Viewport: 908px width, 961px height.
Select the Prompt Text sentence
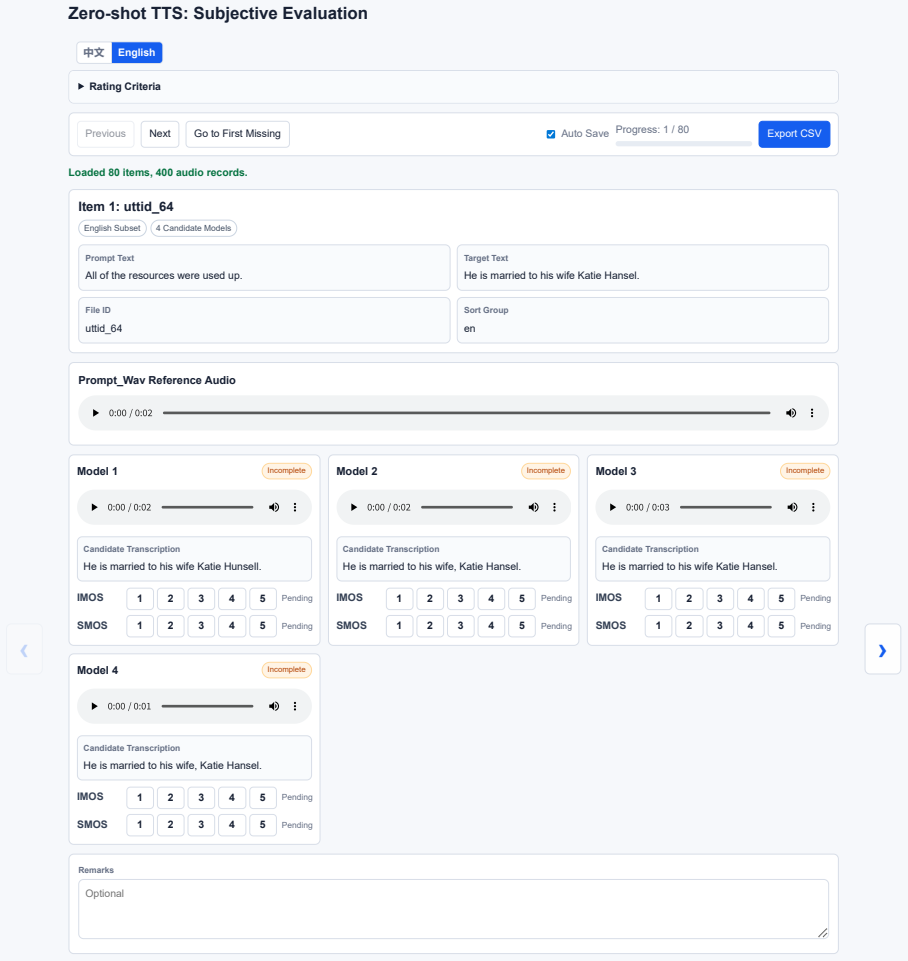[x=164, y=276]
